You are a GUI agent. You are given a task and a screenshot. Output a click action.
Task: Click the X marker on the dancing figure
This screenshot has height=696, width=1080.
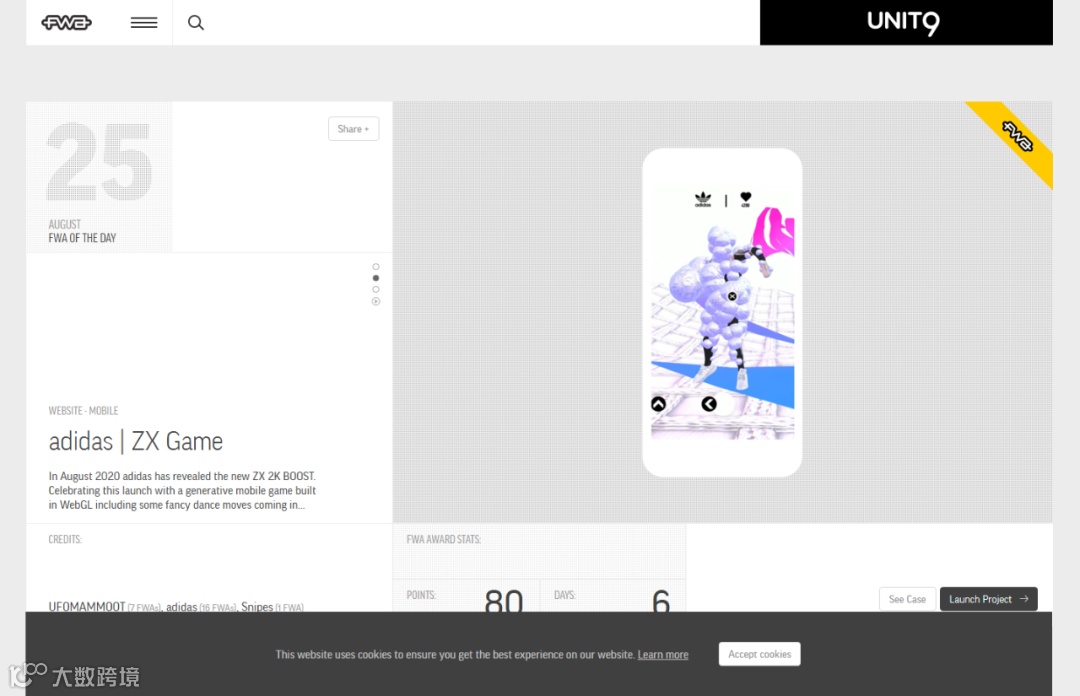click(732, 296)
